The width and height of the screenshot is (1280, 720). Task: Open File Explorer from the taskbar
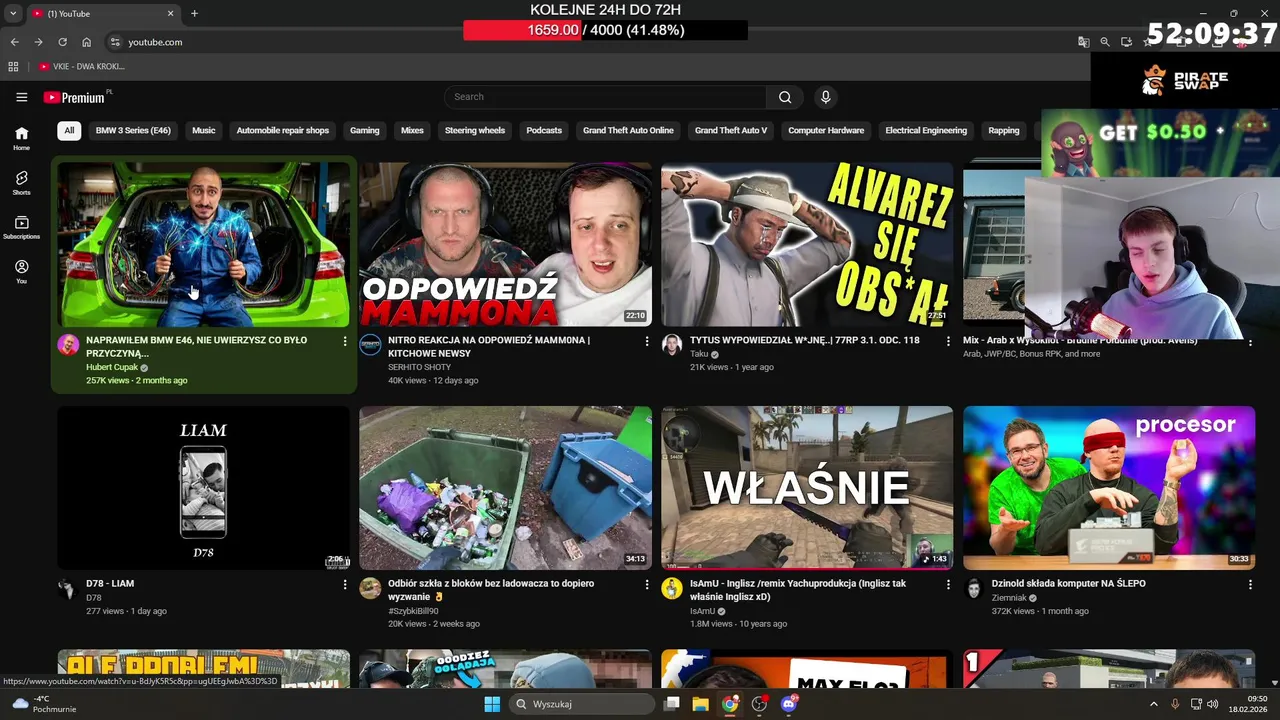(701, 704)
